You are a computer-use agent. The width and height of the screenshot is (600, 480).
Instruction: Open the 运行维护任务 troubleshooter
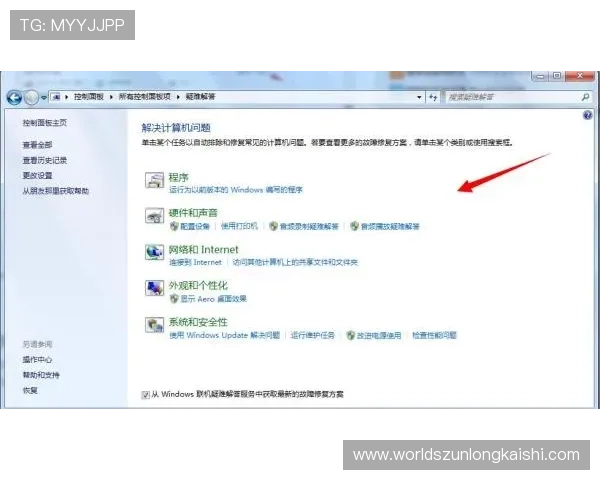pyautogui.click(x=313, y=335)
